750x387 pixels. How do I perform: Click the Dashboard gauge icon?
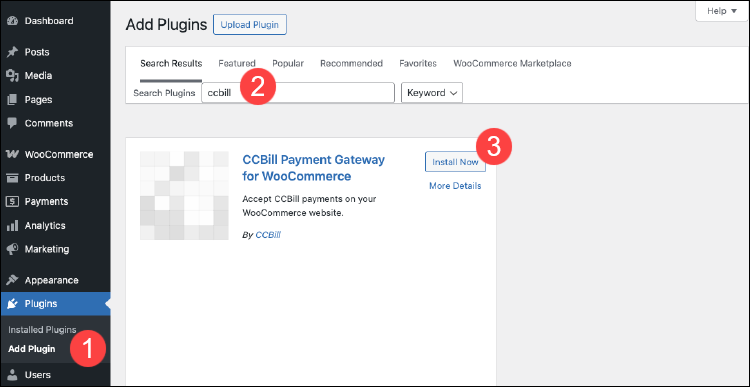12,21
